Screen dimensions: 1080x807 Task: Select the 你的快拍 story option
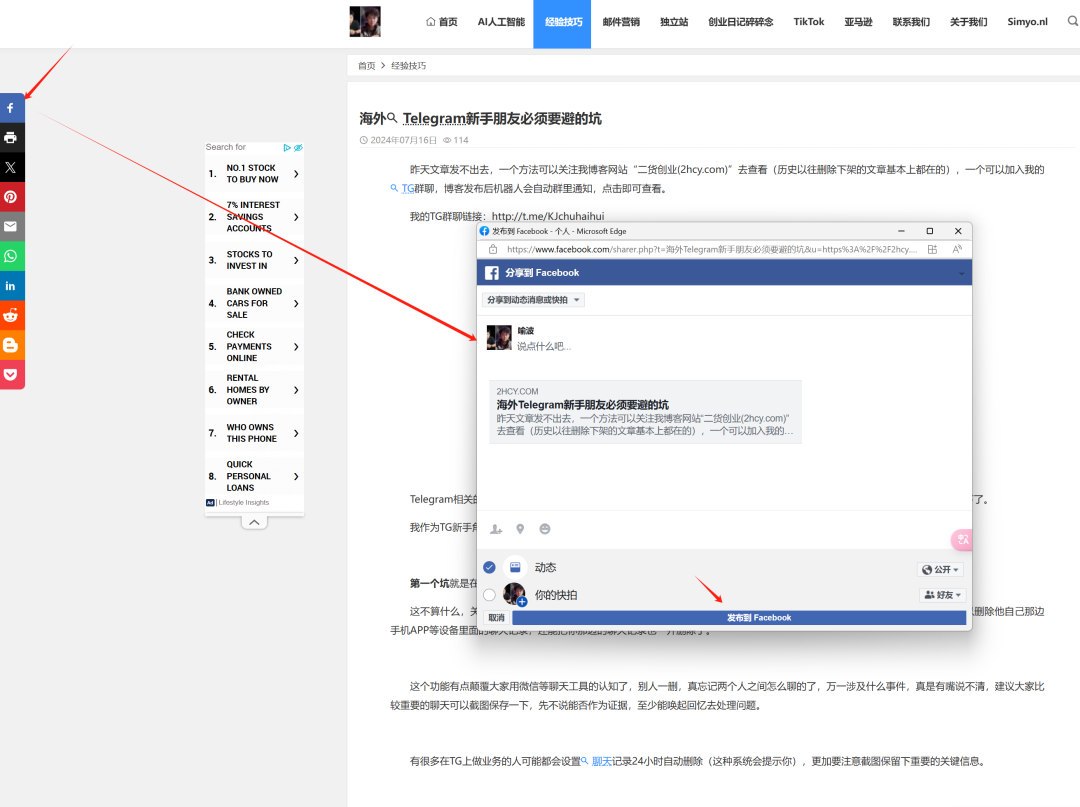[x=489, y=595]
